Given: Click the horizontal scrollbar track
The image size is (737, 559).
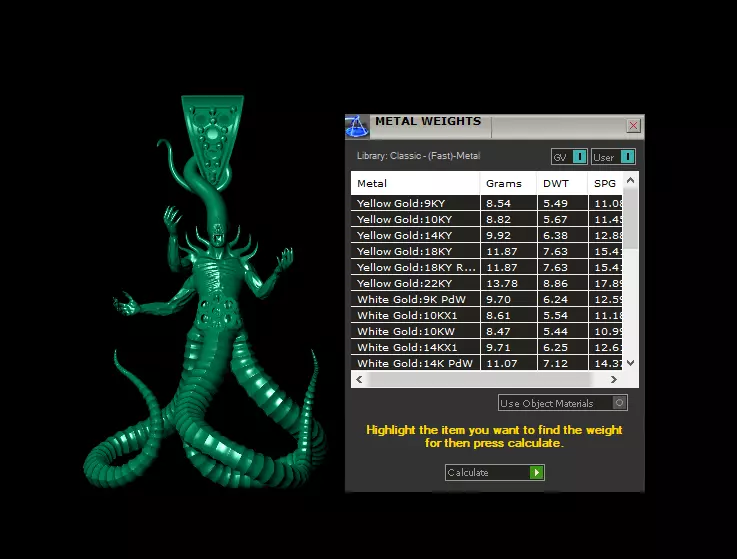Looking at the screenshot, I should coord(486,379).
